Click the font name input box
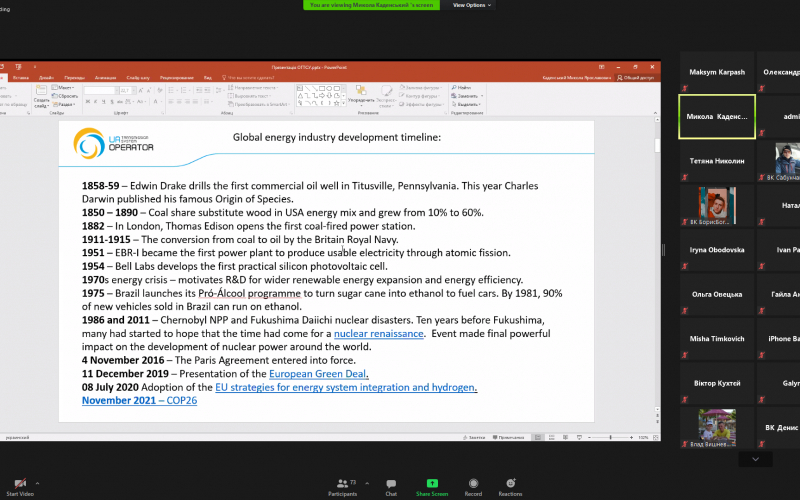The width and height of the screenshot is (800, 500). pyautogui.click(x=101, y=90)
